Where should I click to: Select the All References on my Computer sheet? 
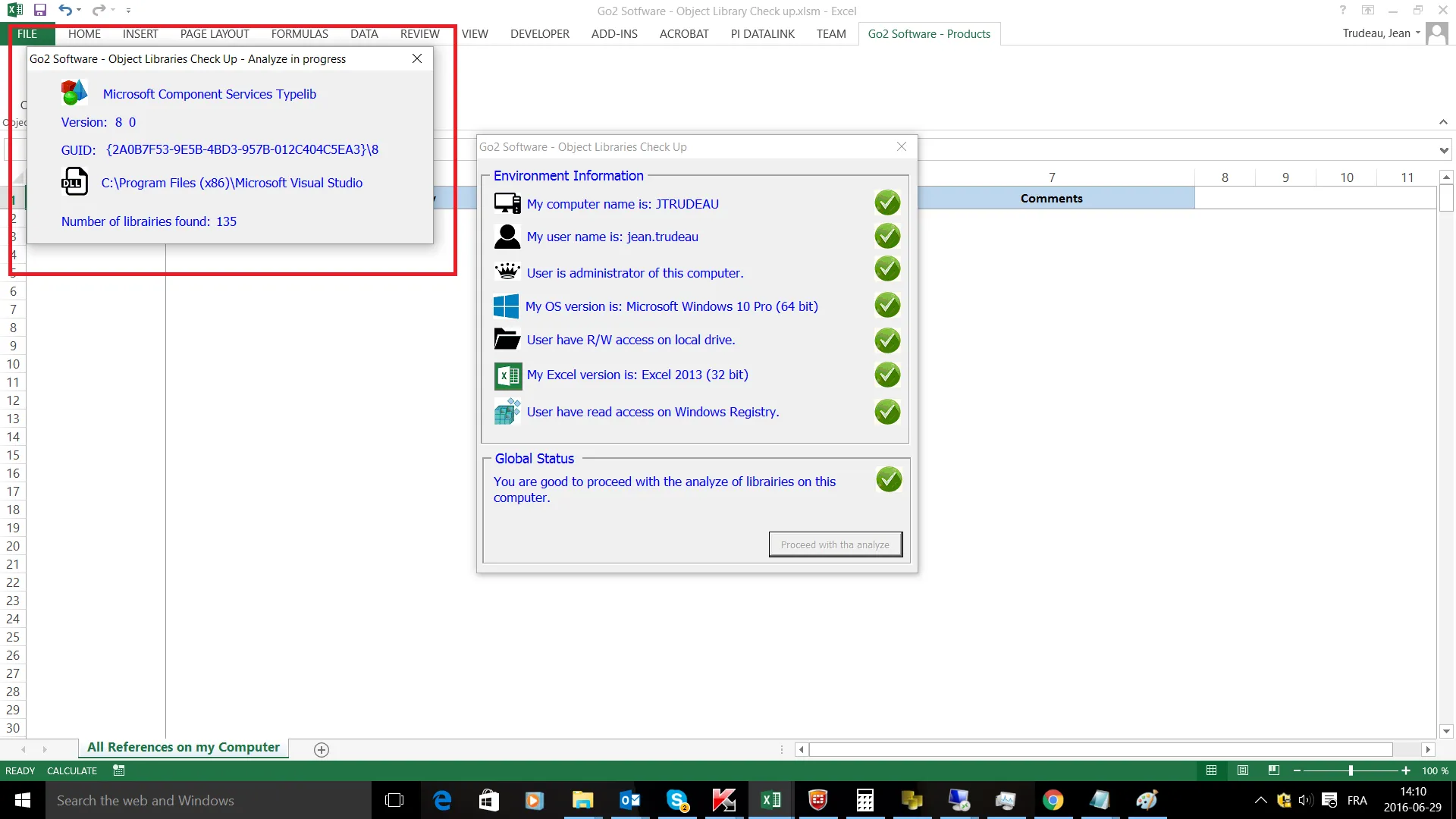tap(184, 748)
